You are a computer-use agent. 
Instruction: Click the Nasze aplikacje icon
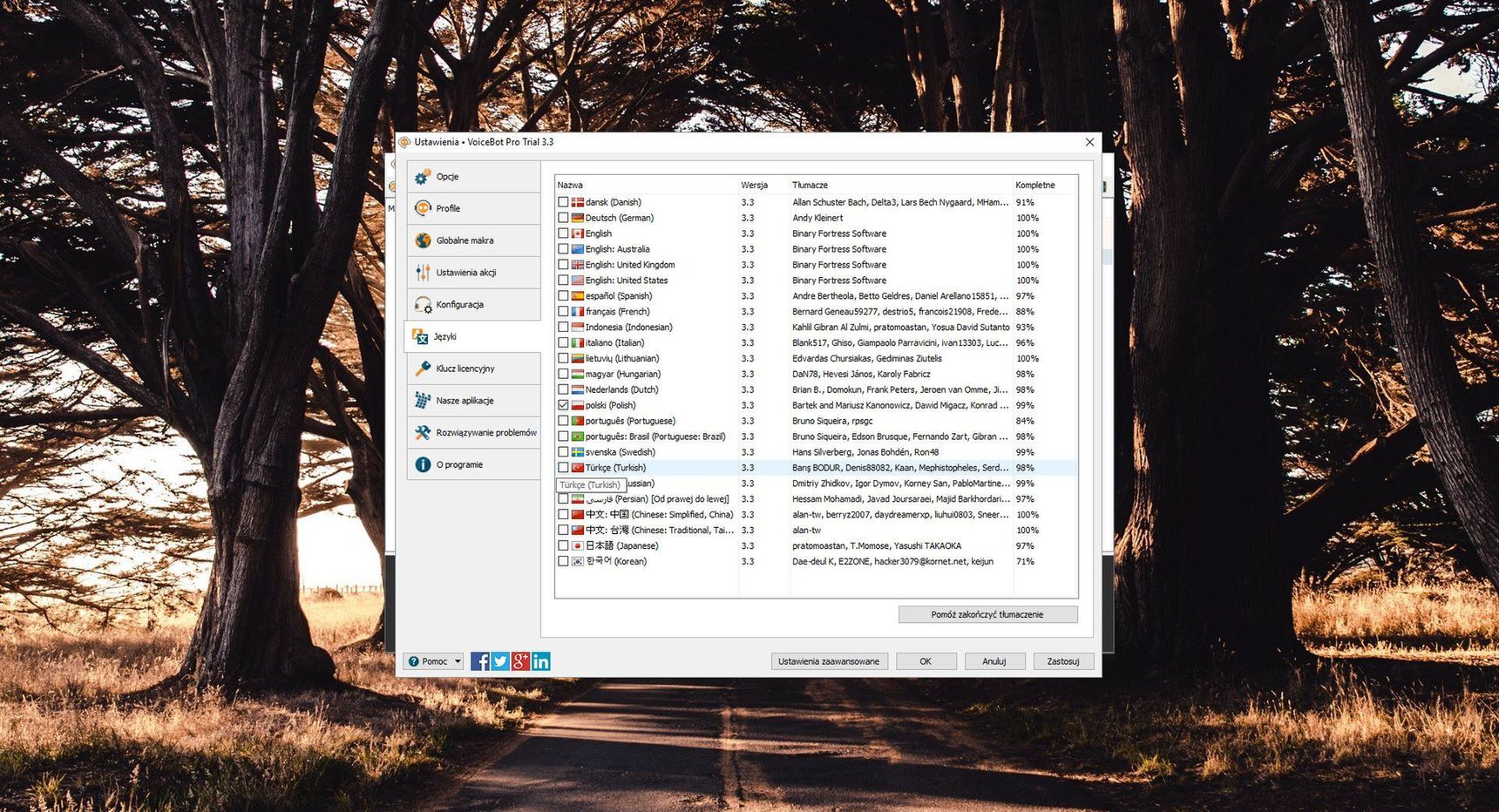423,401
